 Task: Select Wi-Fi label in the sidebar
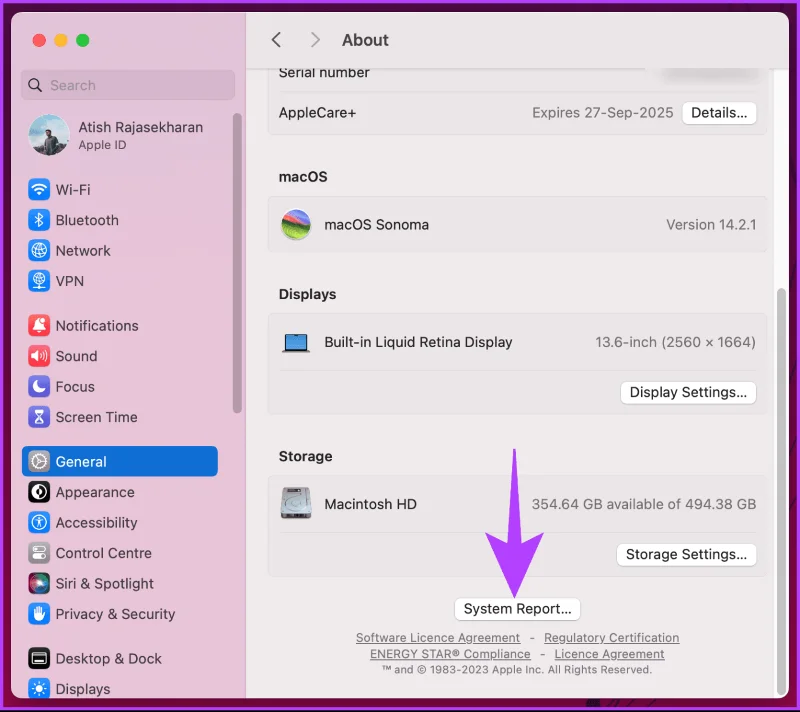click(73, 190)
